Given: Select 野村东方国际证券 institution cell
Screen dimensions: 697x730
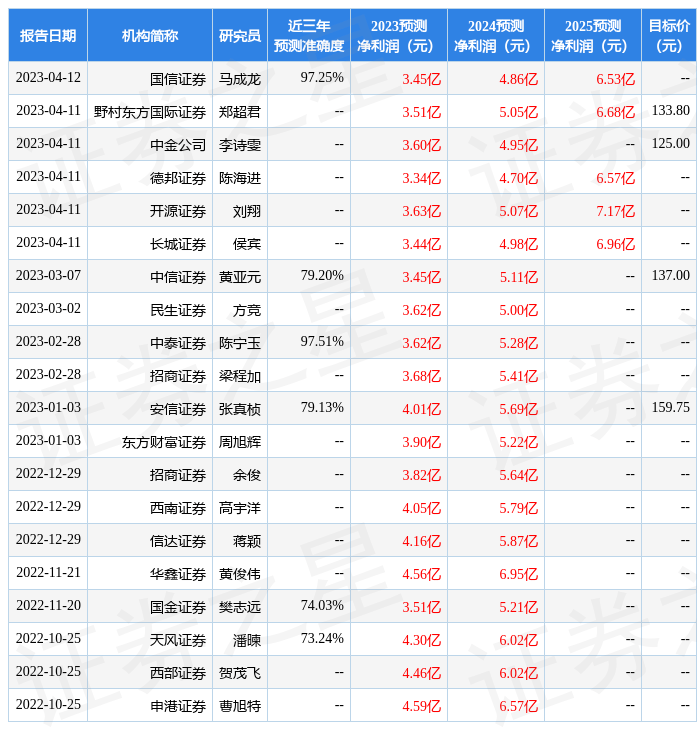Looking at the screenshot, I should click(150, 112).
